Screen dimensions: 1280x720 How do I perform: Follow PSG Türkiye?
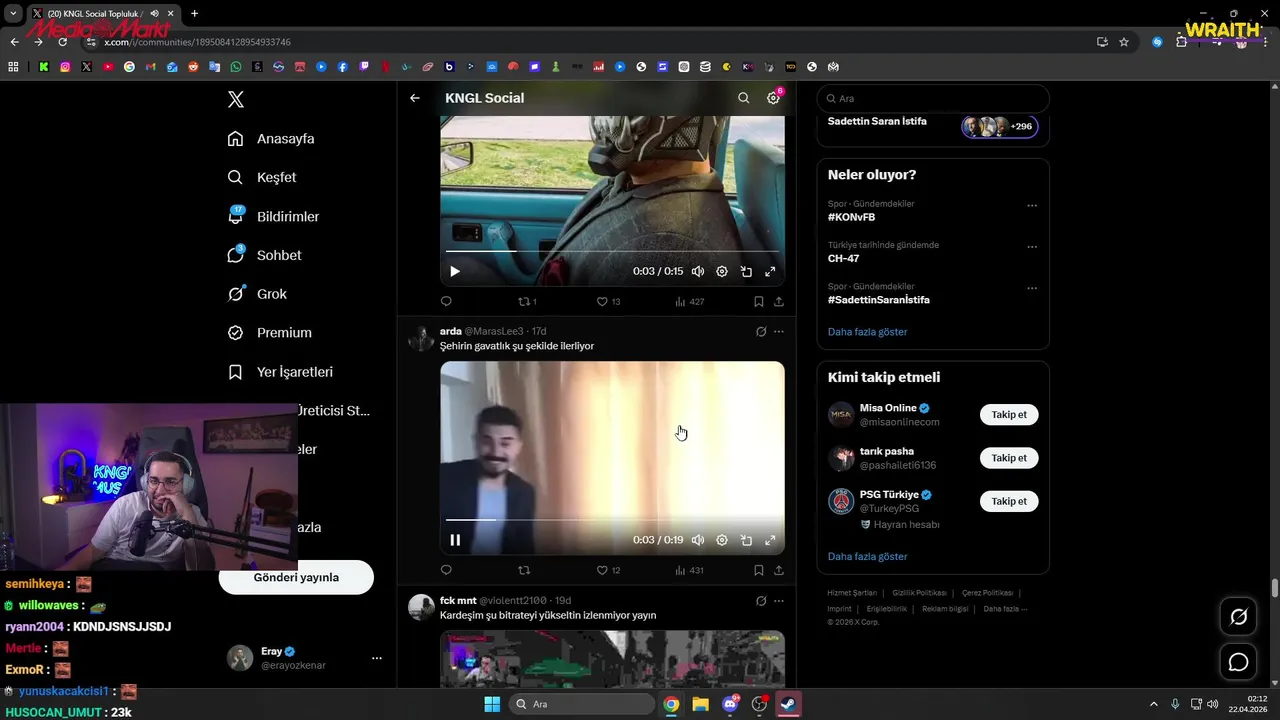(x=1009, y=501)
